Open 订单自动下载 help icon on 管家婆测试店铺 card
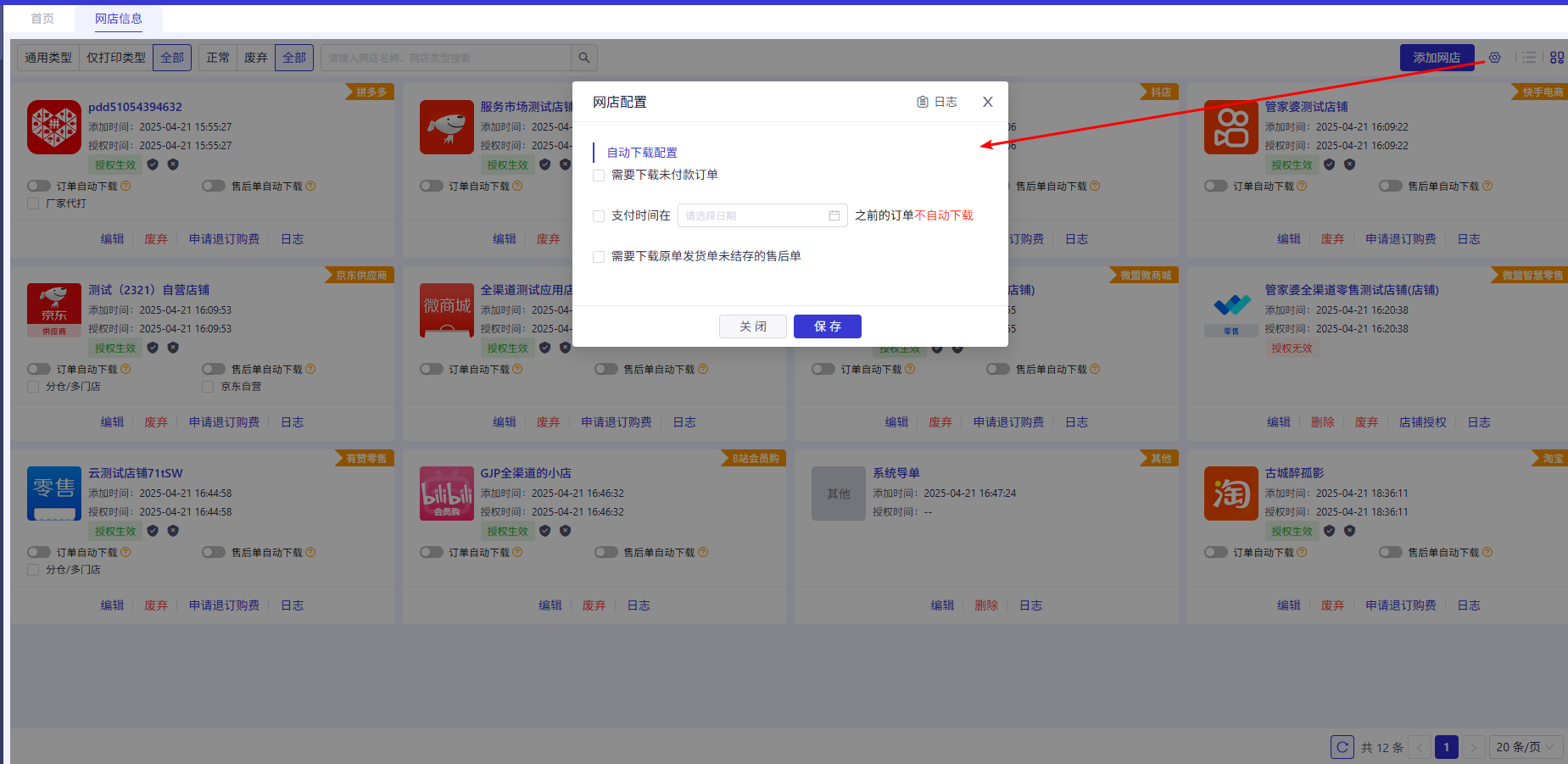The height and width of the screenshot is (764, 1568). (x=1303, y=186)
